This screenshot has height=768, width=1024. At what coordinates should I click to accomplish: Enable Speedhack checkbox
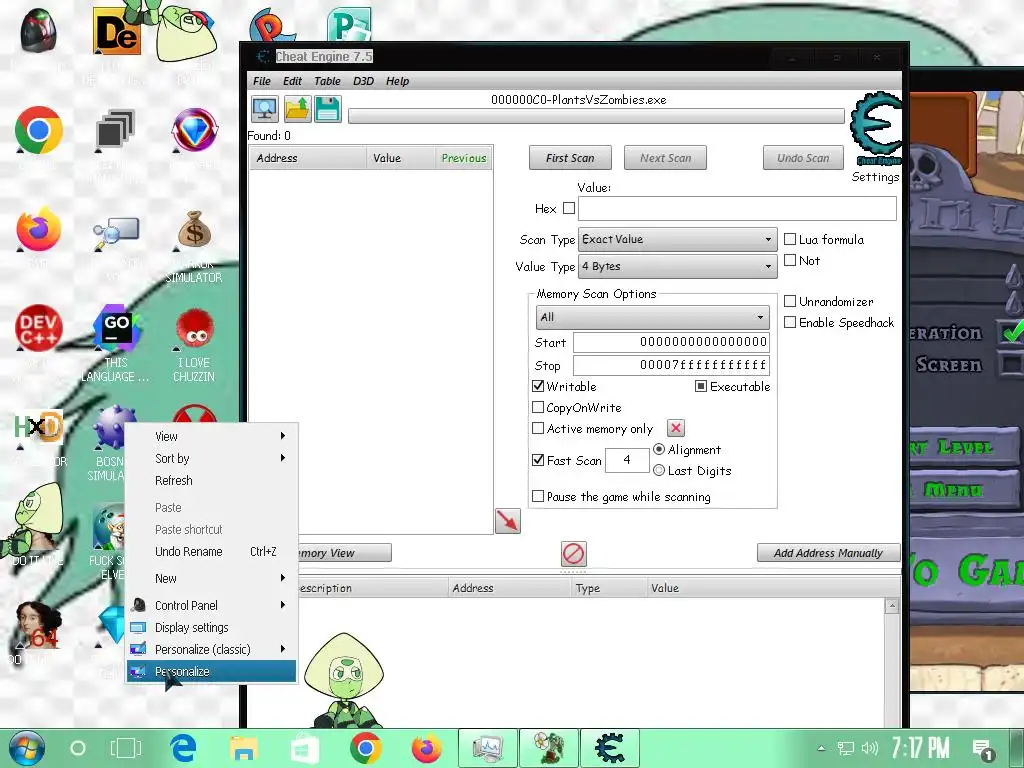pos(790,322)
